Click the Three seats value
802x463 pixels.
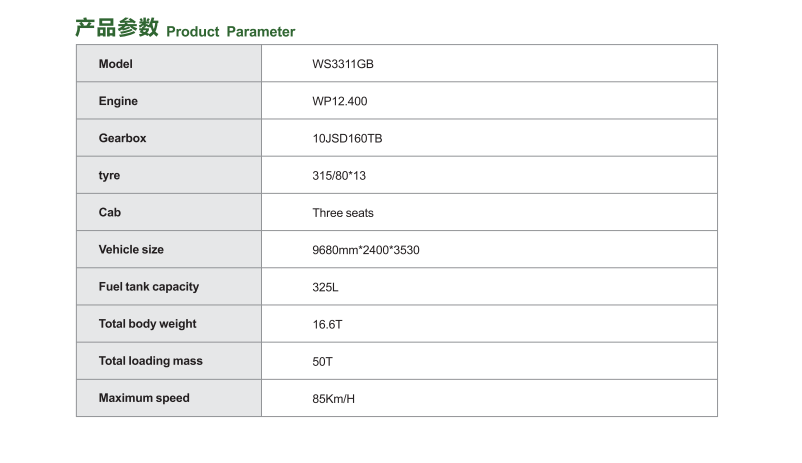[343, 213]
